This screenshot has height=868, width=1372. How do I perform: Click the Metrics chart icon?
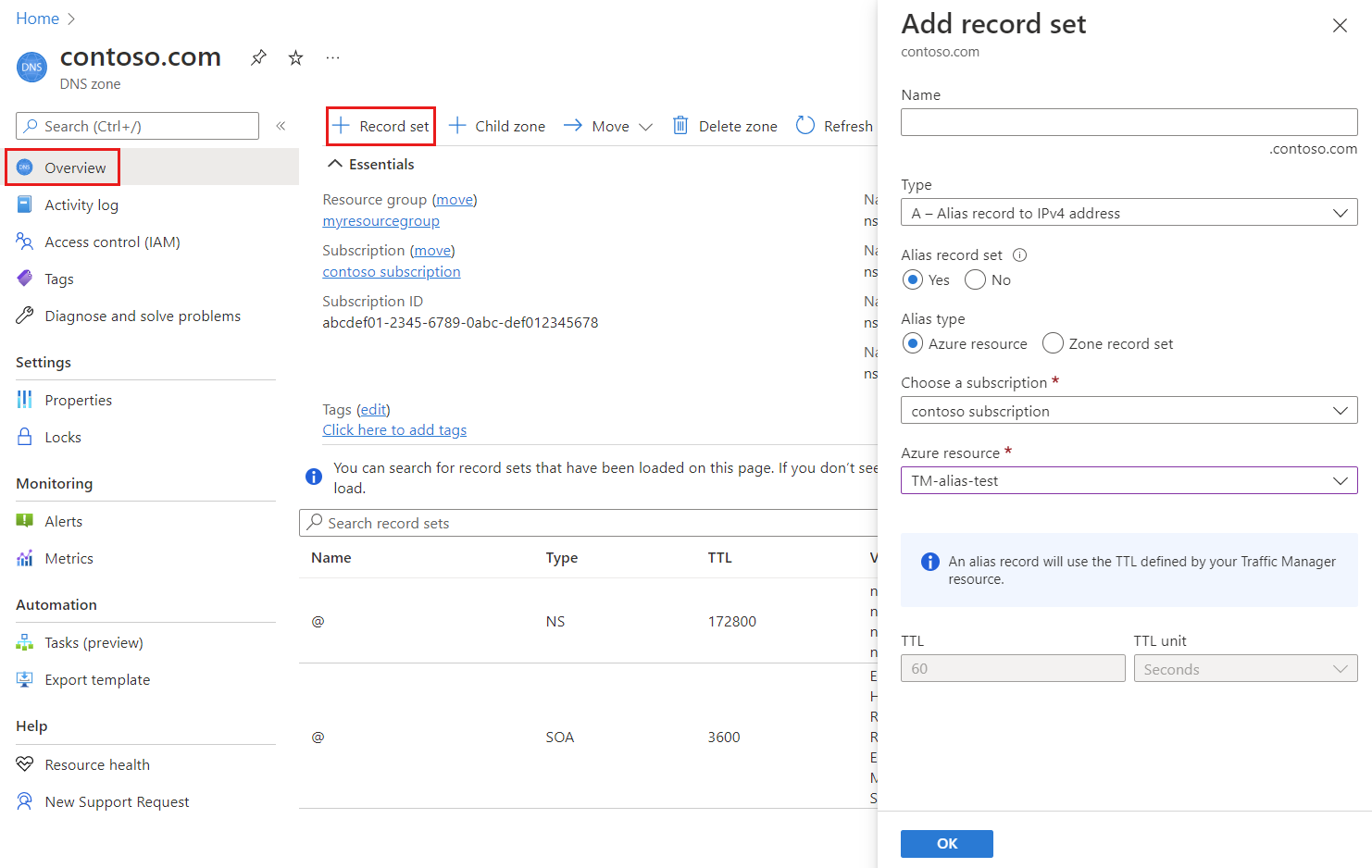(25, 558)
